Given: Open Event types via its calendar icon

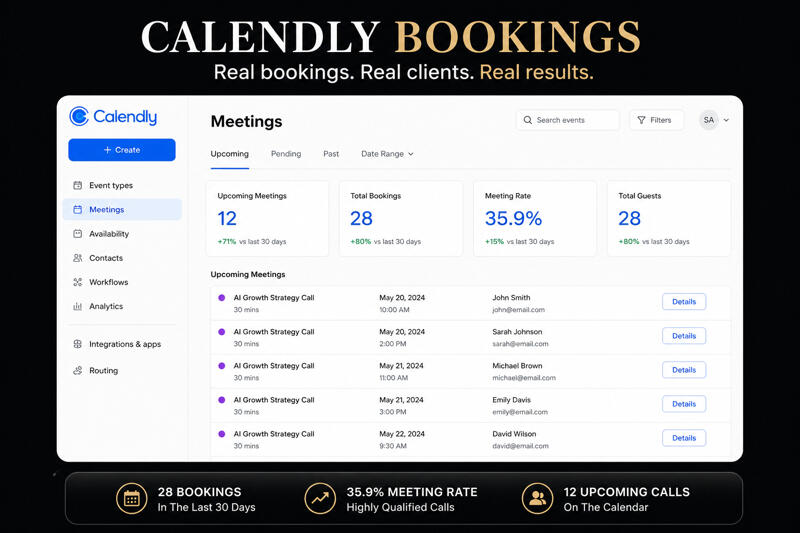Looking at the screenshot, I should pyautogui.click(x=78, y=185).
